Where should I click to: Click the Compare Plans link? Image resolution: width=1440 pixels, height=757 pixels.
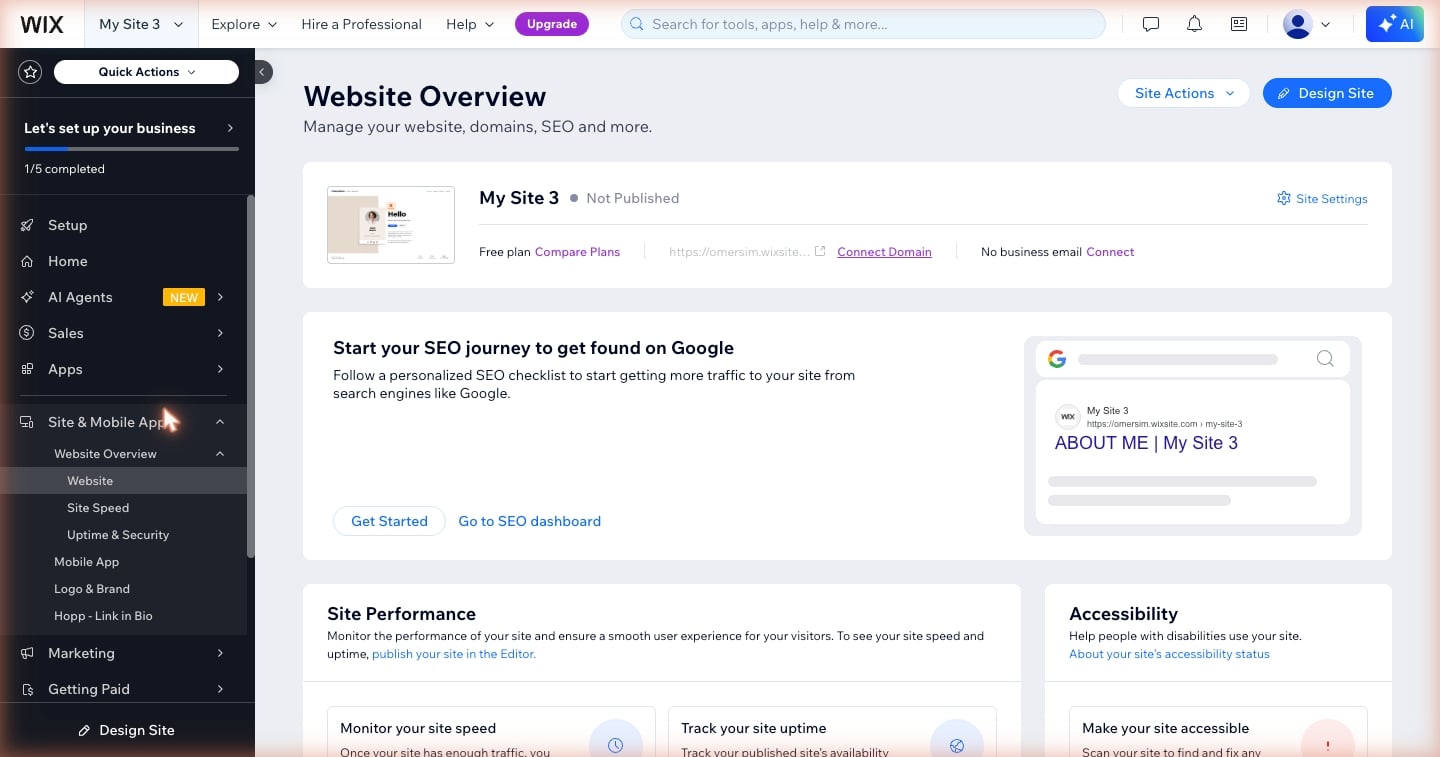pos(577,252)
